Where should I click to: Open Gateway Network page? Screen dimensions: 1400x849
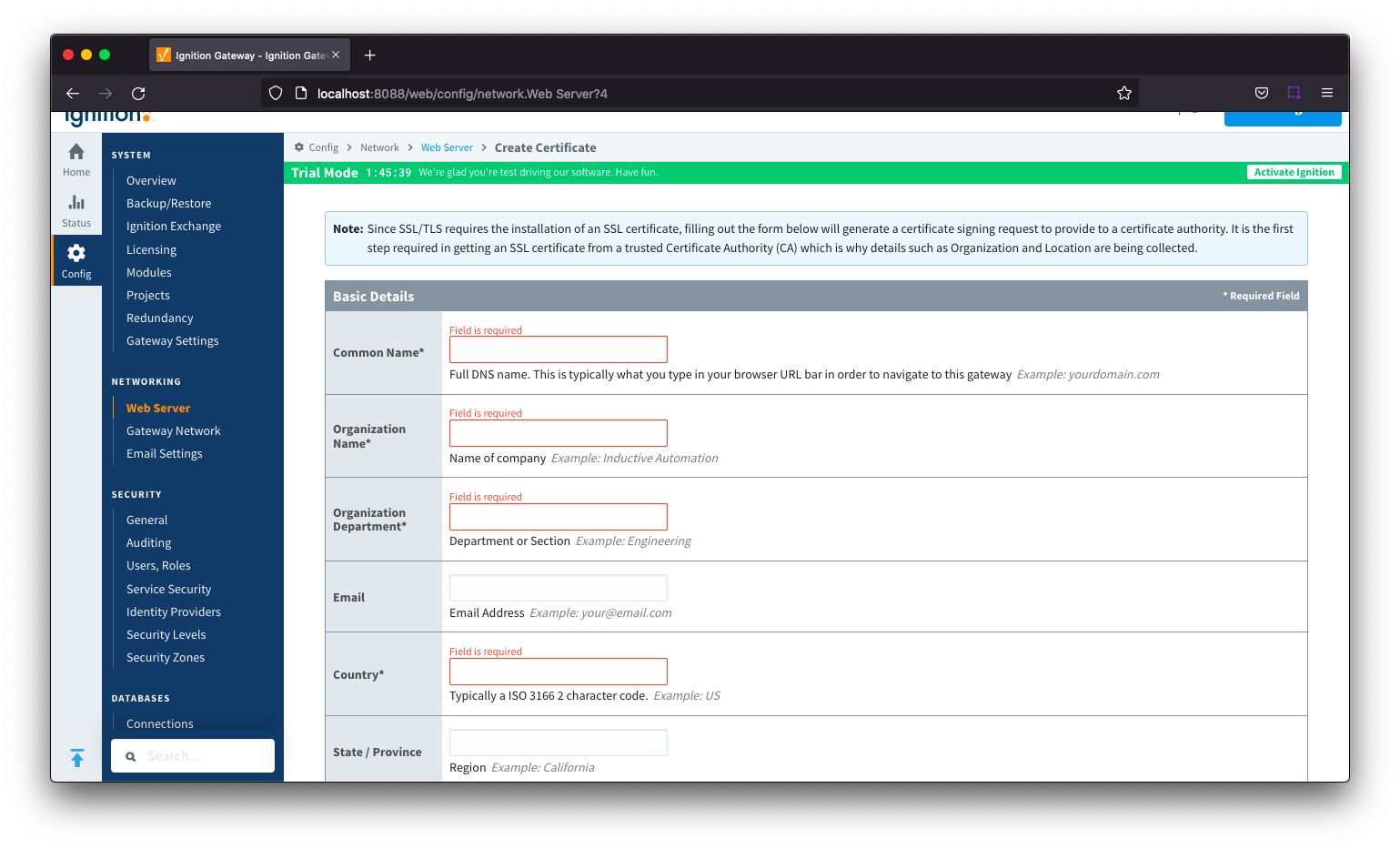tap(174, 430)
